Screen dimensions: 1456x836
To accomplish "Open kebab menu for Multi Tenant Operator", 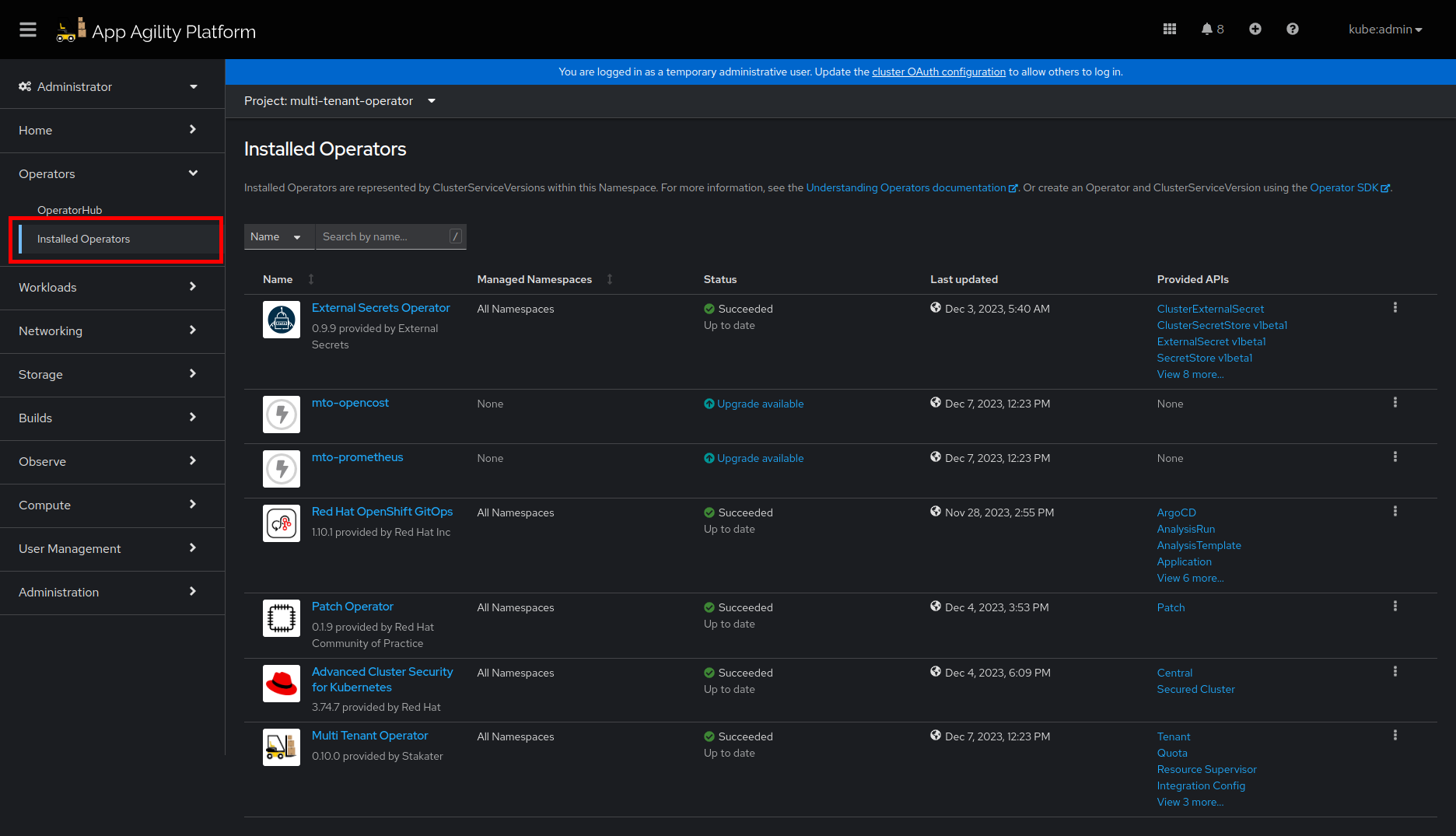I will (x=1395, y=736).
